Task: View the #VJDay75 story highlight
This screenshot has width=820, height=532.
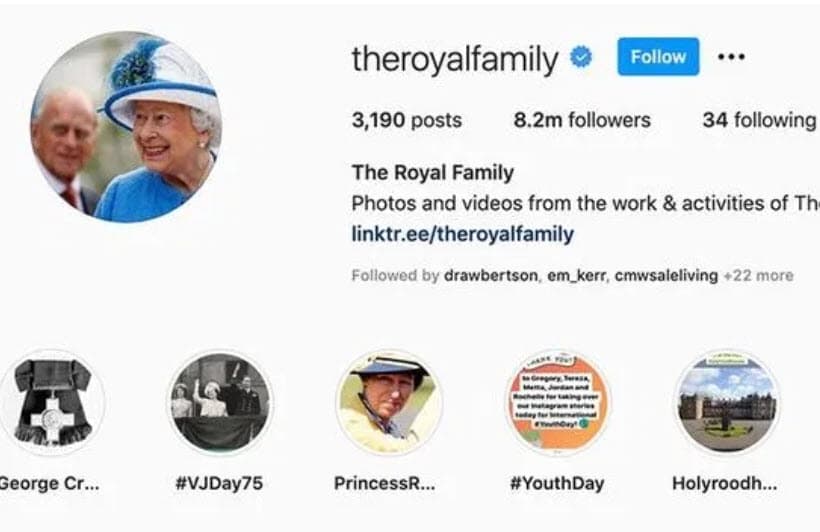Action: [x=219, y=402]
